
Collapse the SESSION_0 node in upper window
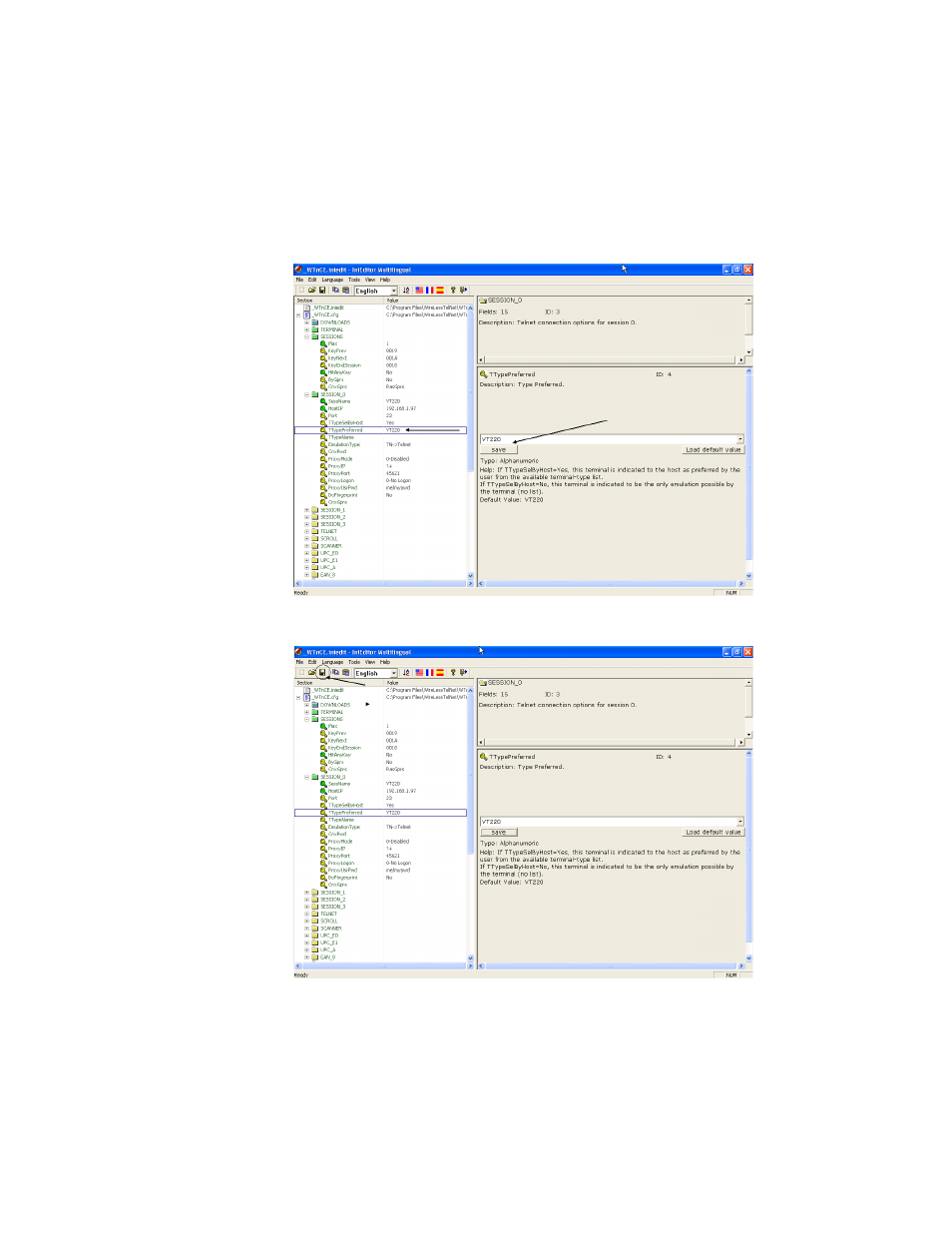tap(306, 394)
